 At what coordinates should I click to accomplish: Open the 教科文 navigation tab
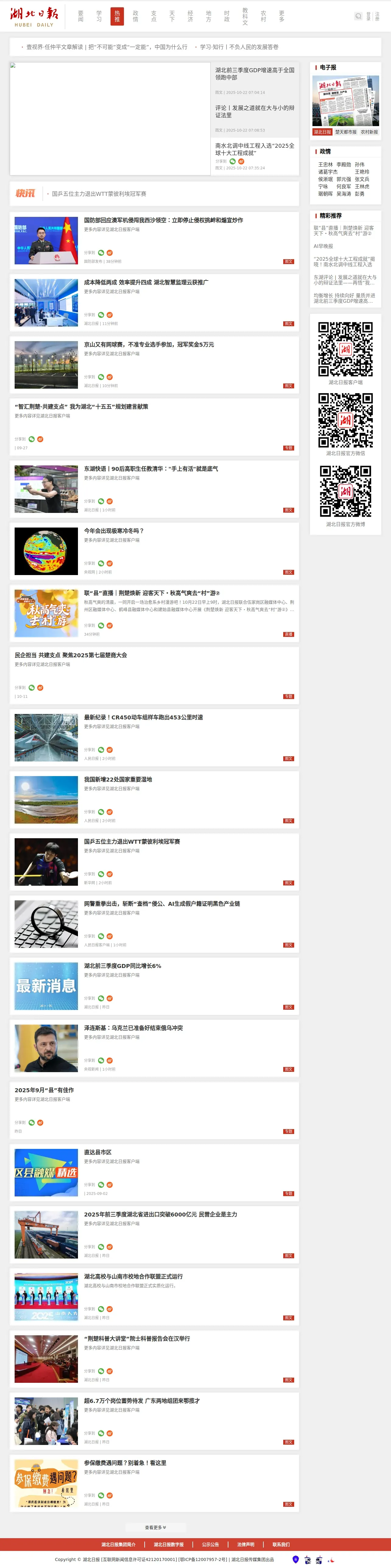tap(245, 16)
